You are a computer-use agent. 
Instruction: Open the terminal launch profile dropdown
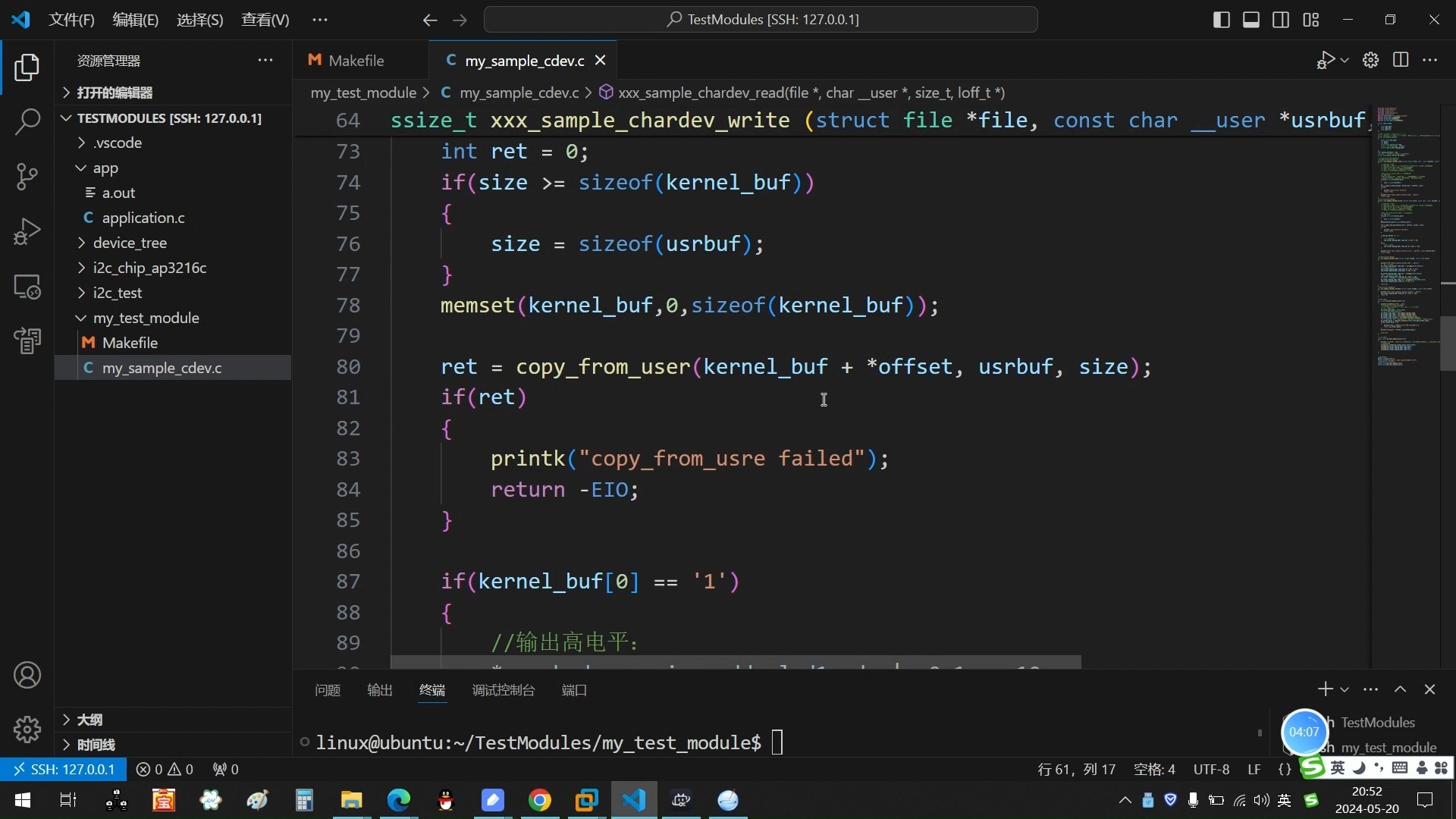tap(1345, 689)
